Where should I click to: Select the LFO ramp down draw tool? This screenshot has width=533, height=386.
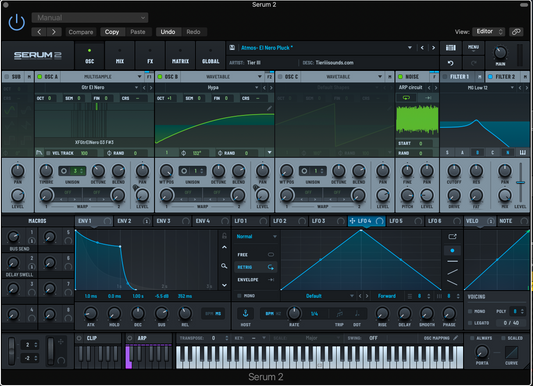pyautogui.click(x=452, y=282)
